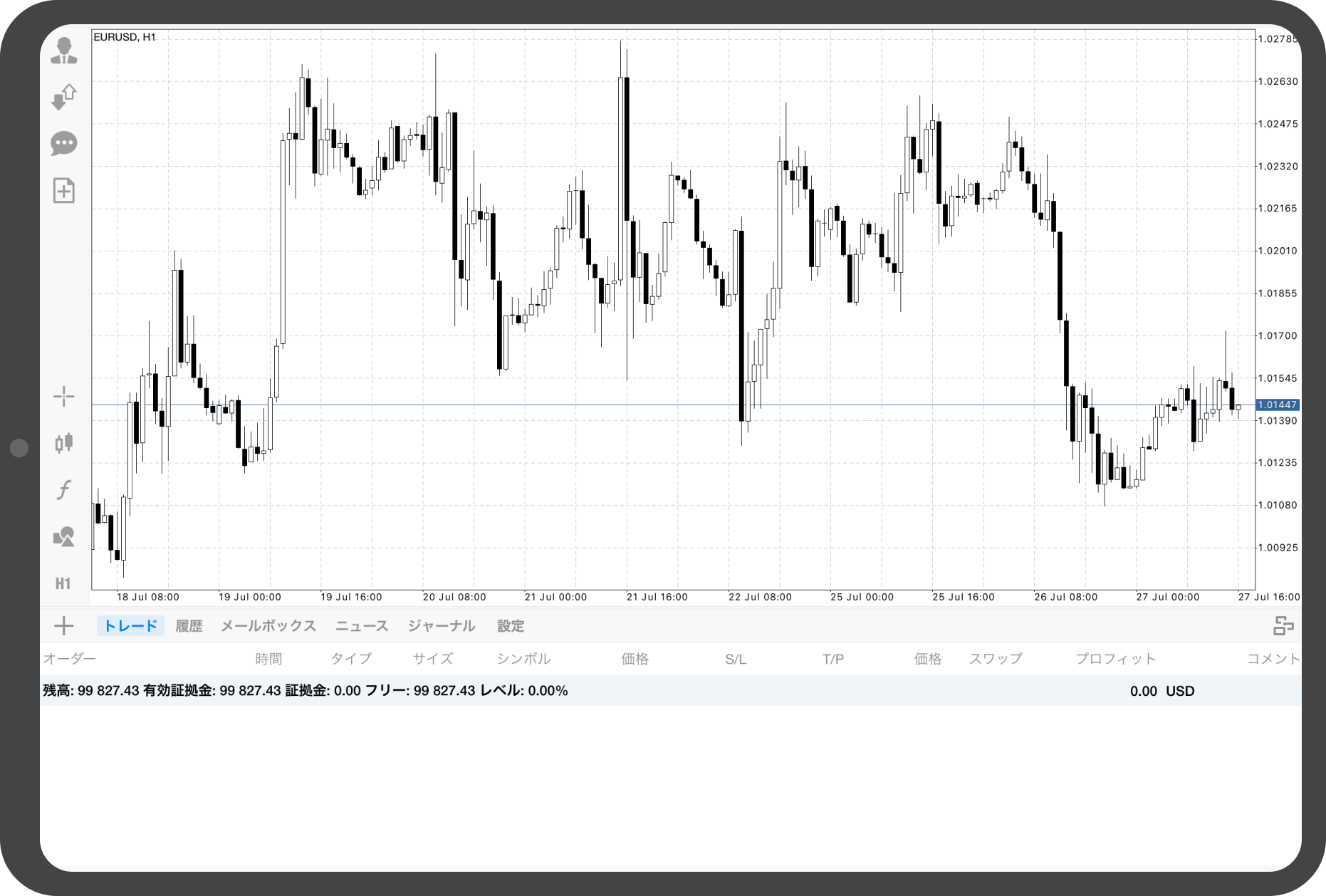Sort by the S/L column header
The height and width of the screenshot is (896, 1326).
pyautogui.click(x=736, y=660)
